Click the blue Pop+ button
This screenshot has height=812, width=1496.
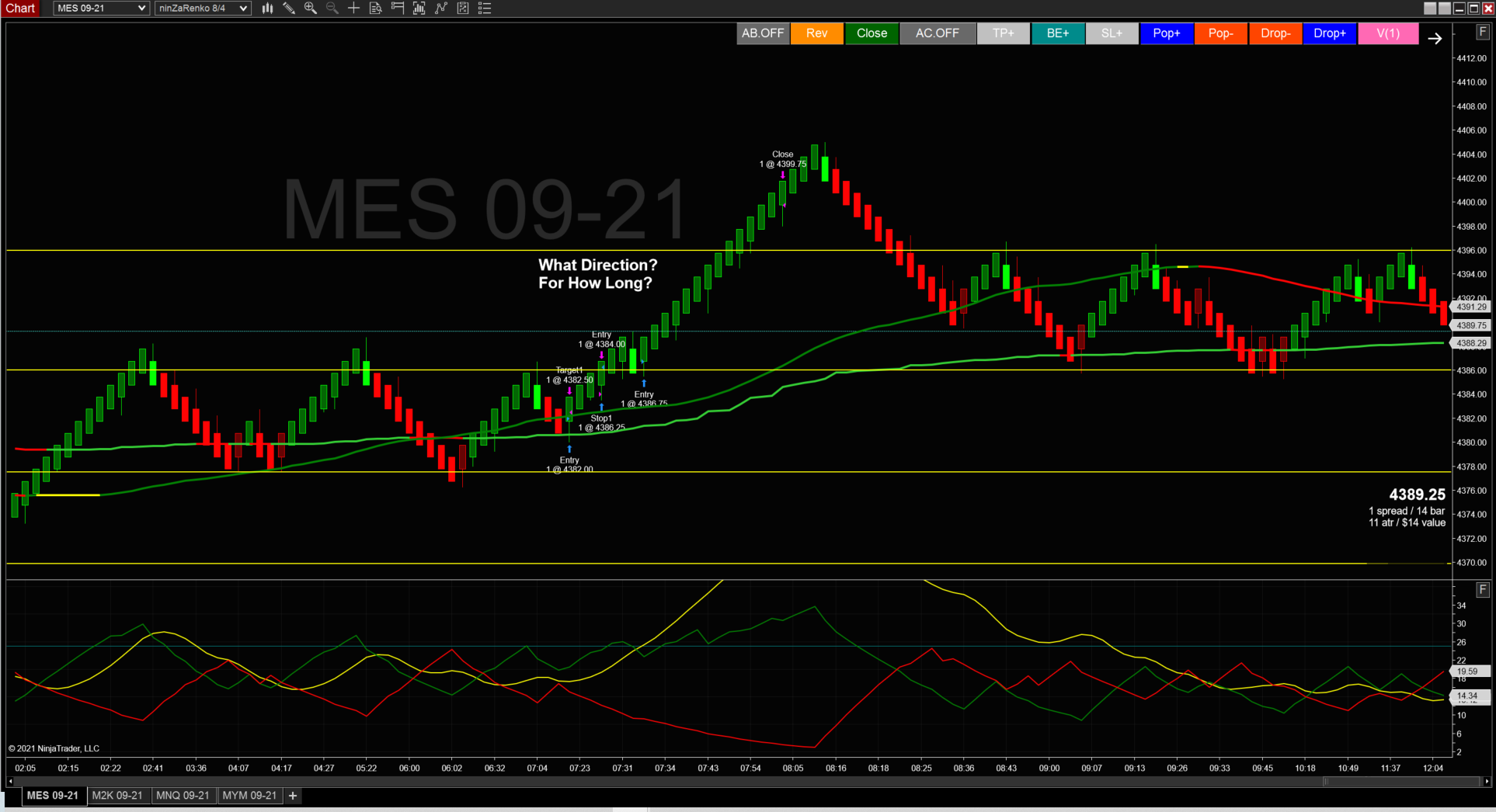click(1167, 33)
